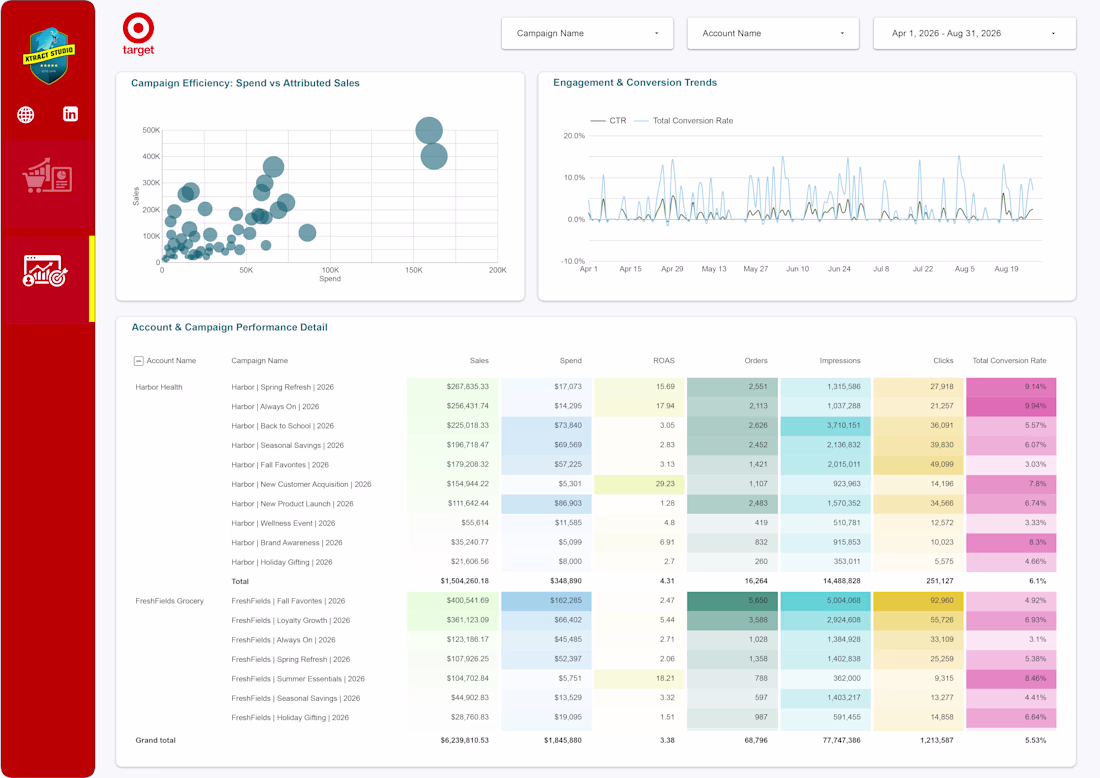Image resolution: width=1100 pixels, height=778 pixels.
Task: Select the campaign performance target chart icon
Action: coord(45,271)
